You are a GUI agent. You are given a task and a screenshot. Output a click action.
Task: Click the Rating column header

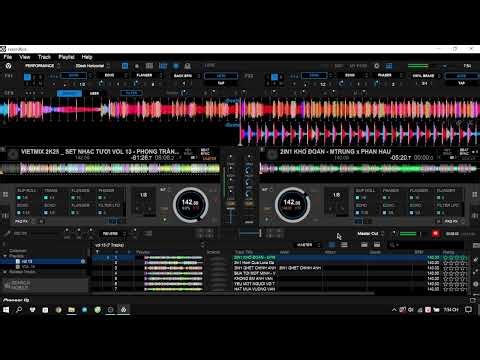click(x=449, y=252)
